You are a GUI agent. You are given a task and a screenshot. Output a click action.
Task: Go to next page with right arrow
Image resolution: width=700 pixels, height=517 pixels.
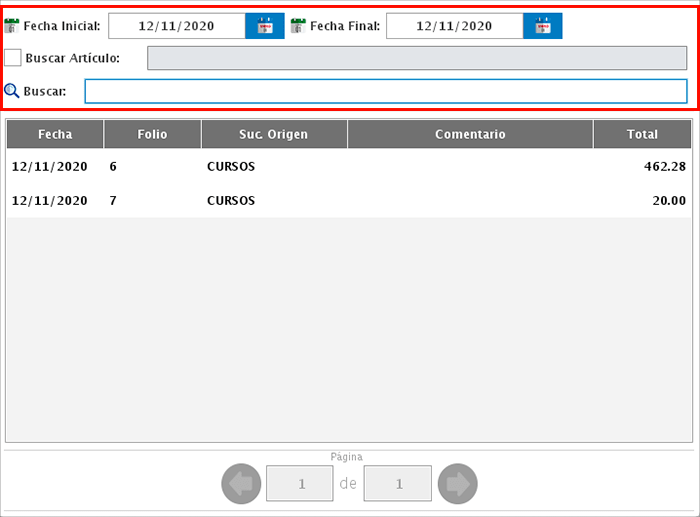(457, 484)
